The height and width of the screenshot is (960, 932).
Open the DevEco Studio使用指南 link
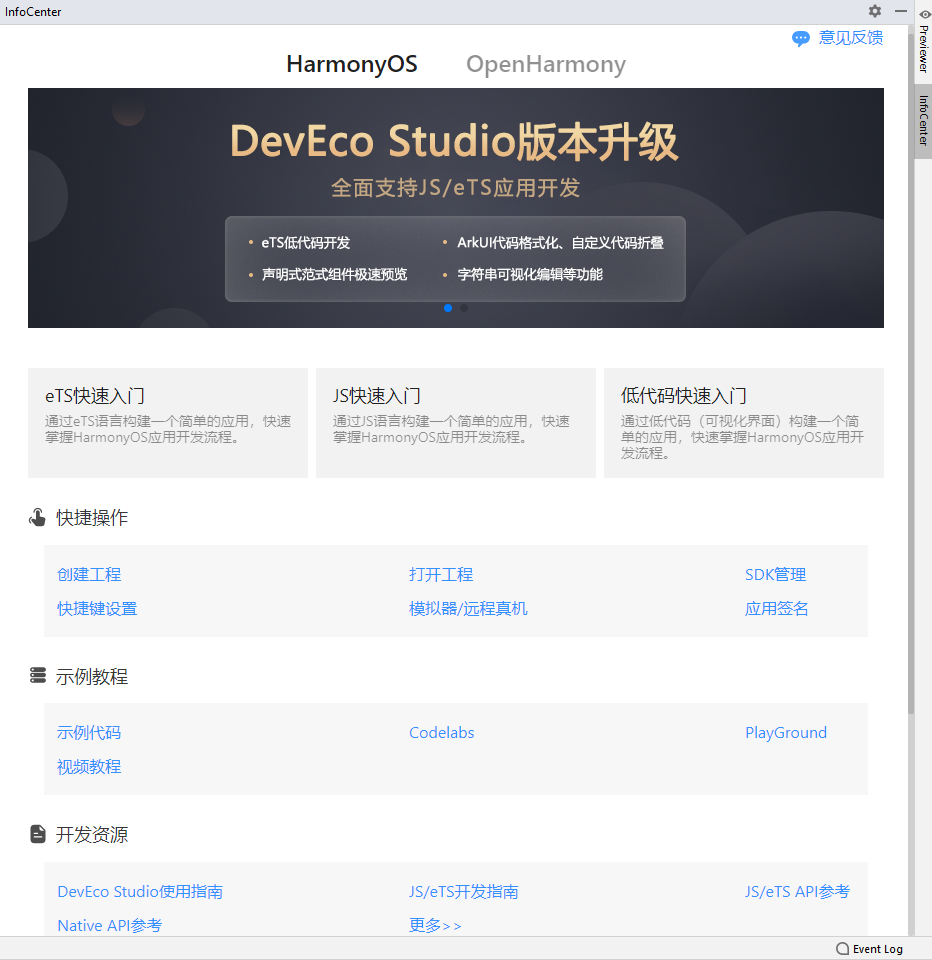(140, 891)
